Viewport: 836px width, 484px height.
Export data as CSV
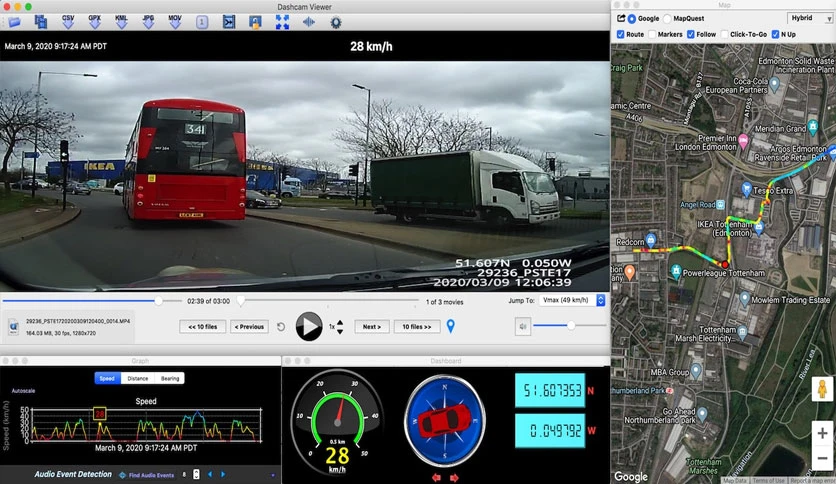(68, 22)
